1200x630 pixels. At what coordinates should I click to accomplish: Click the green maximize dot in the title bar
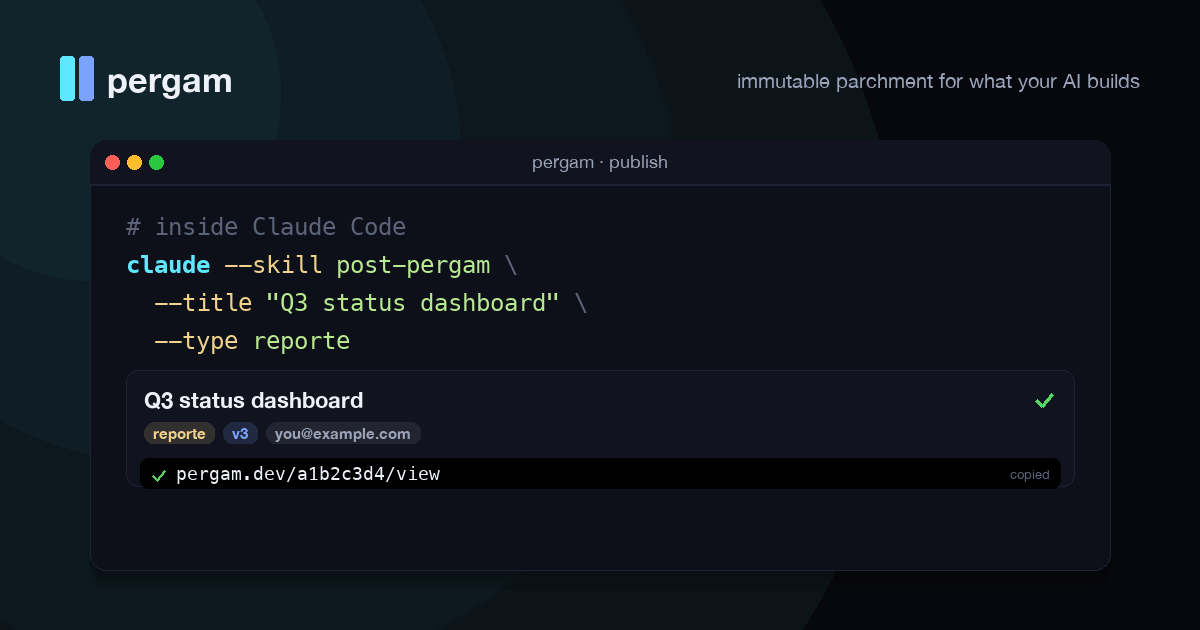(156, 162)
